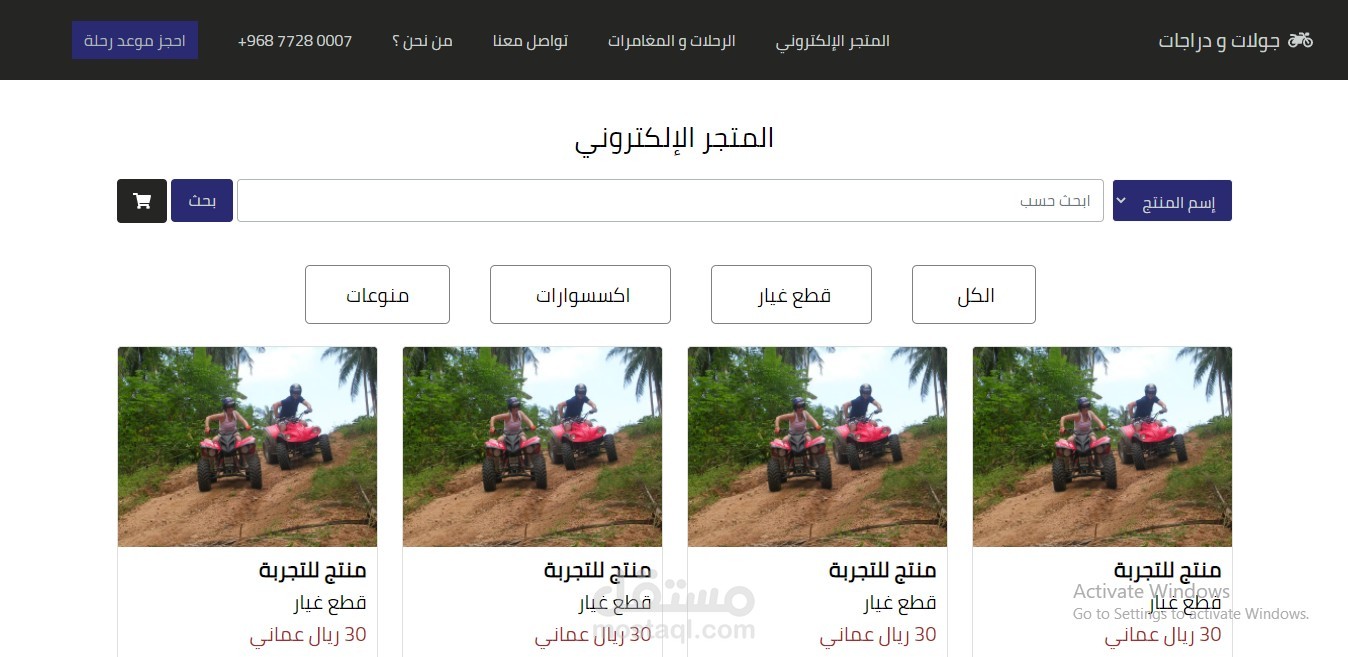Click the motorcycle logo icon

pyautogui.click(x=1300, y=40)
